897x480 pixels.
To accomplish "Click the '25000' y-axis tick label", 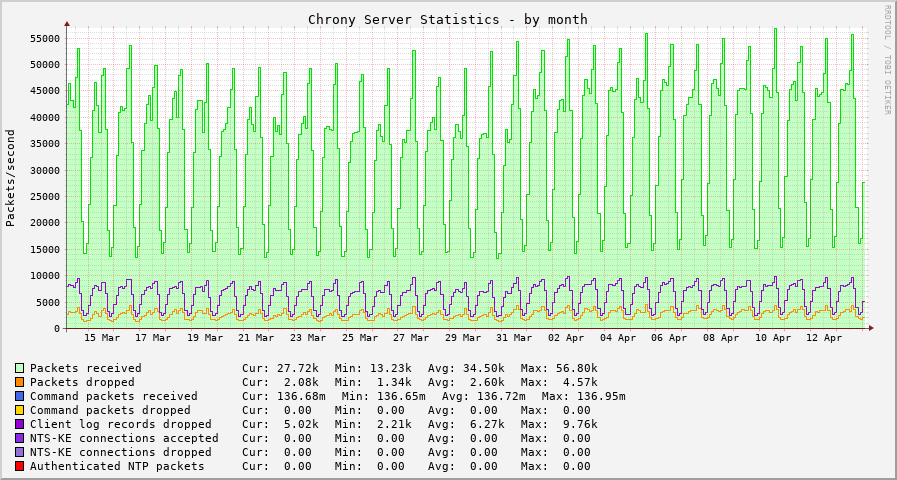I will [x=45, y=196].
